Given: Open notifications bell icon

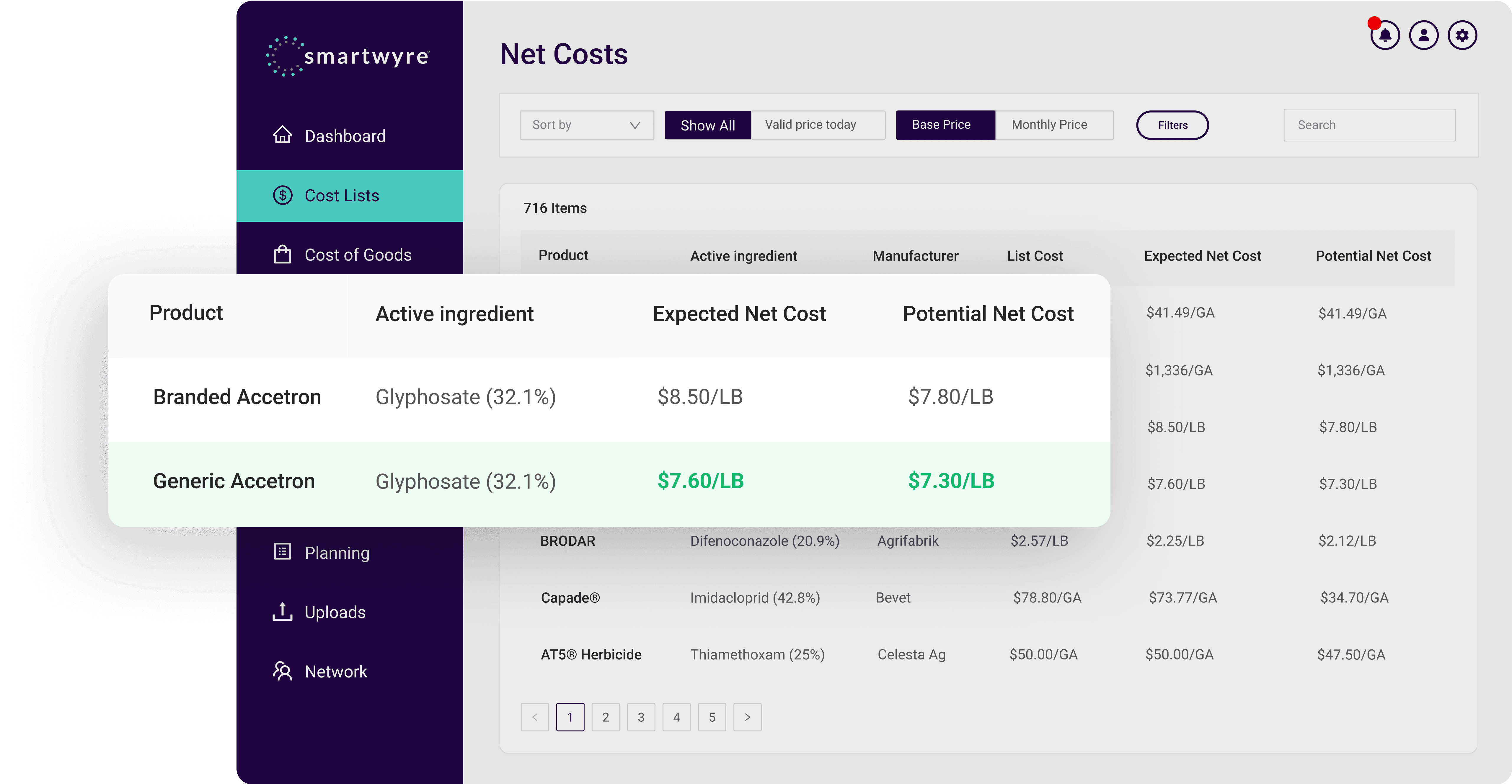Looking at the screenshot, I should (1385, 35).
